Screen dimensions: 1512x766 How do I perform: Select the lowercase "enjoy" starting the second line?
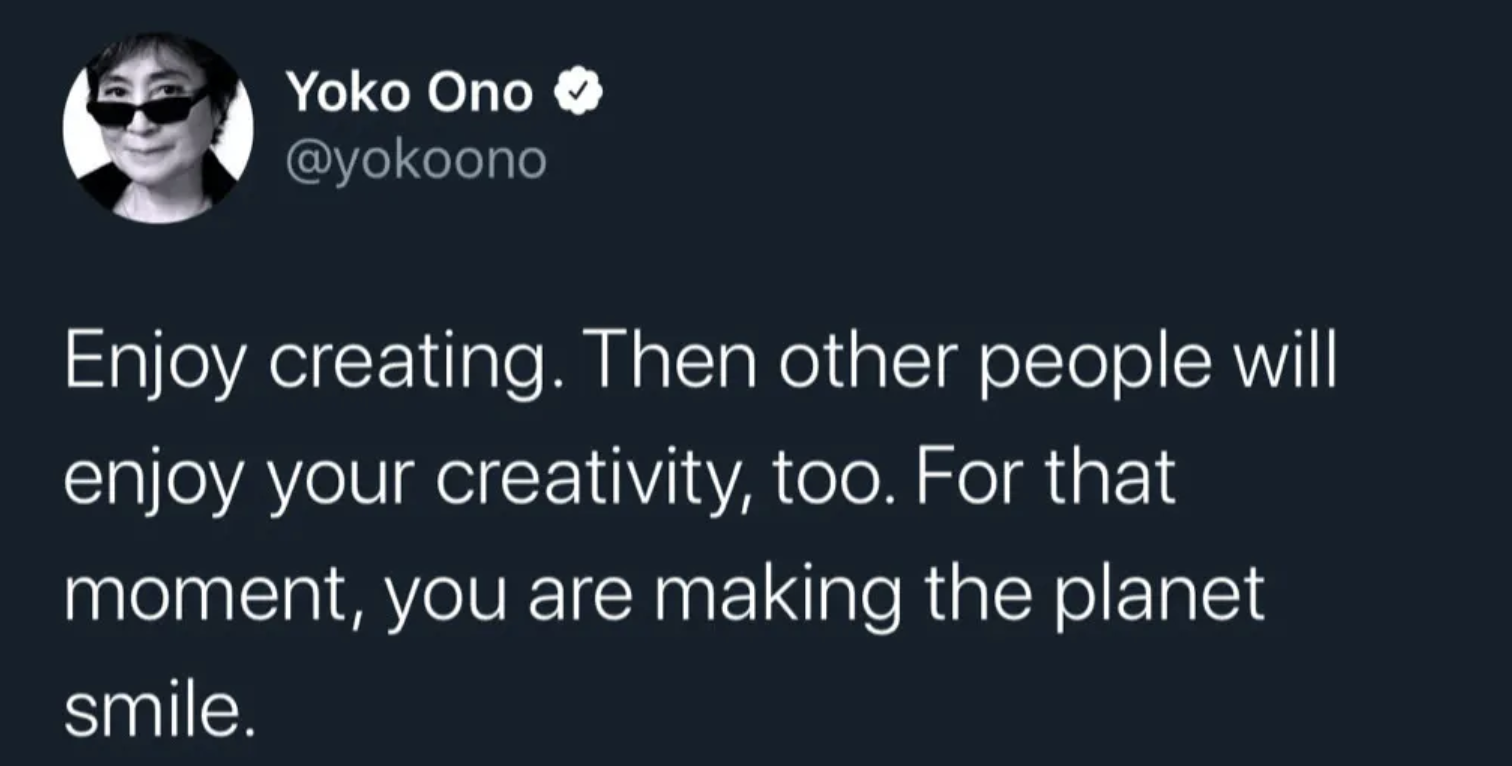click(x=150, y=481)
